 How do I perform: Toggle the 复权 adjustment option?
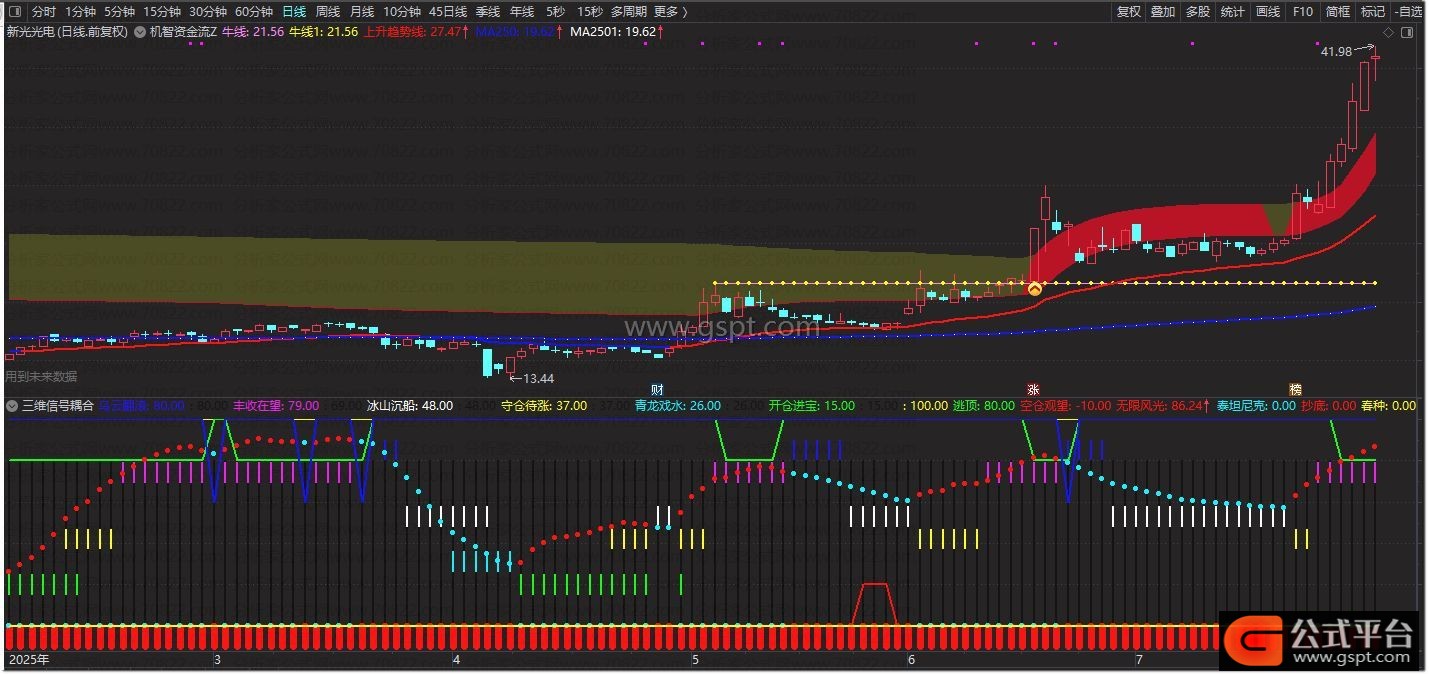pos(1128,12)
